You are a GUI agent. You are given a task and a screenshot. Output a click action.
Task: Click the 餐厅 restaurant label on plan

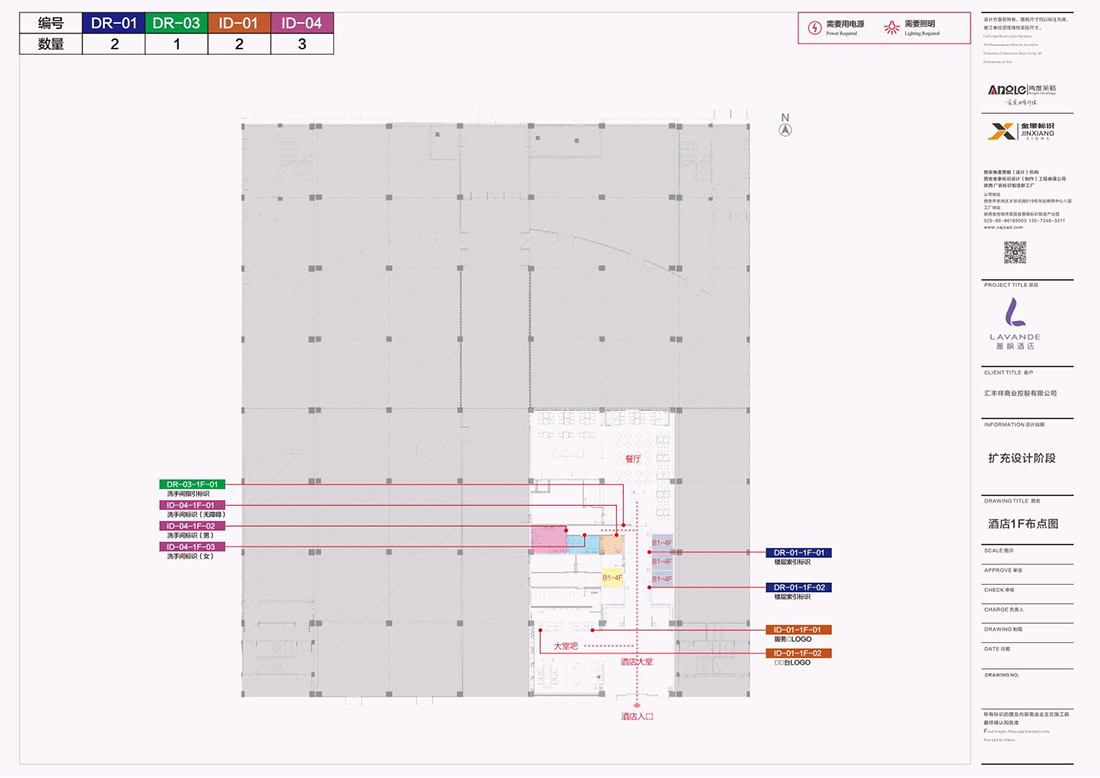pos(632,459)
